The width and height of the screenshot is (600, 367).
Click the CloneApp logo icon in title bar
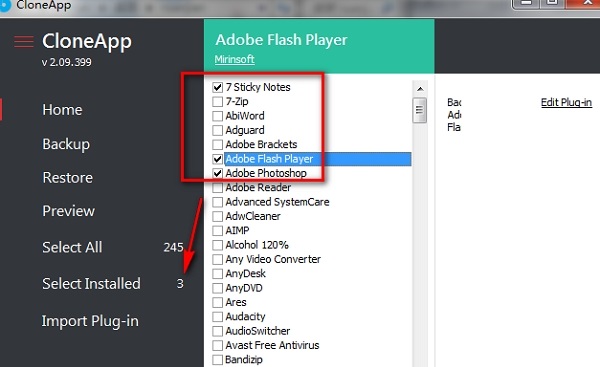[x=5, y=7]
